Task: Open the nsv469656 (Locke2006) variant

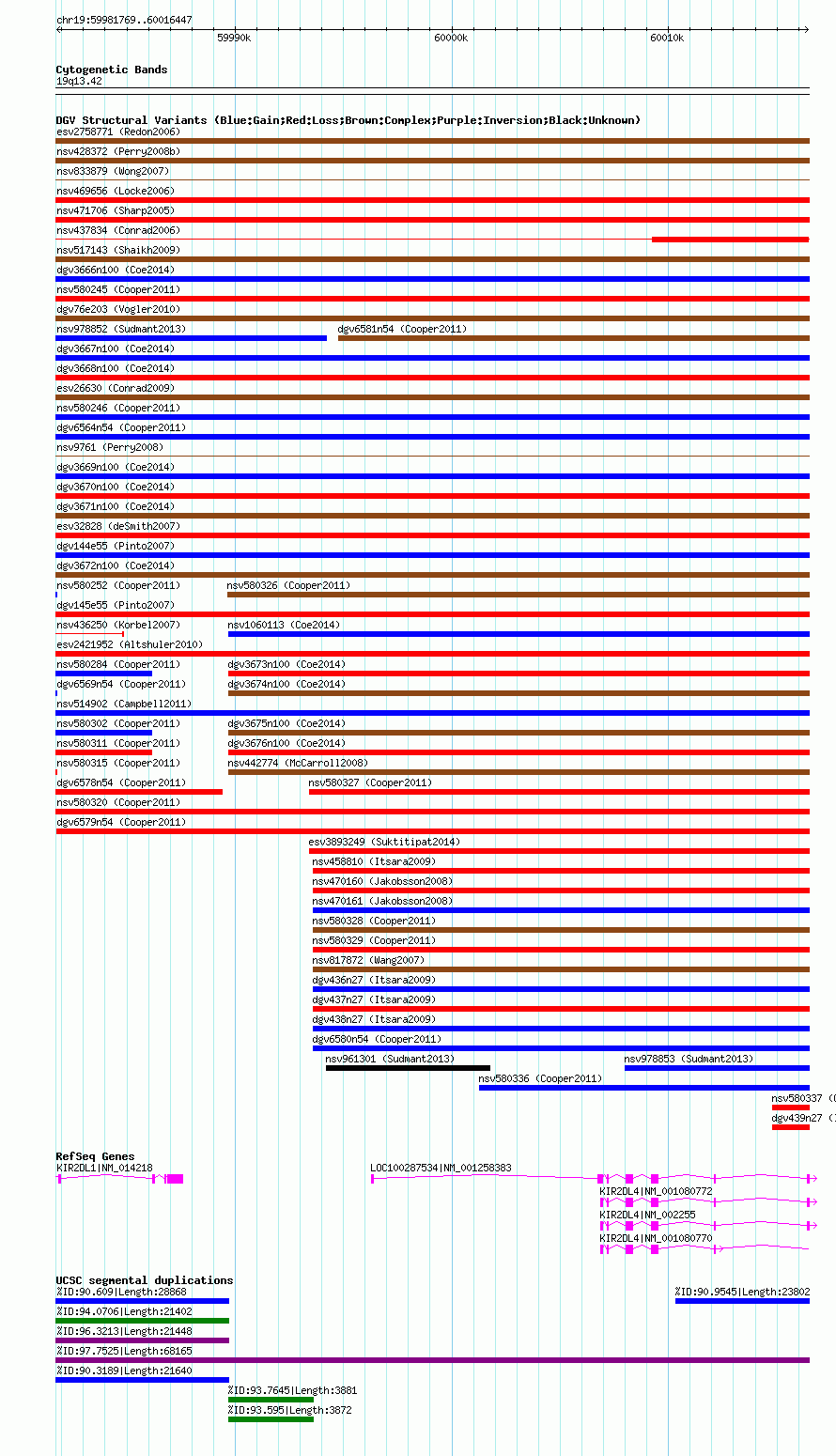Action: tap(115, 191)
